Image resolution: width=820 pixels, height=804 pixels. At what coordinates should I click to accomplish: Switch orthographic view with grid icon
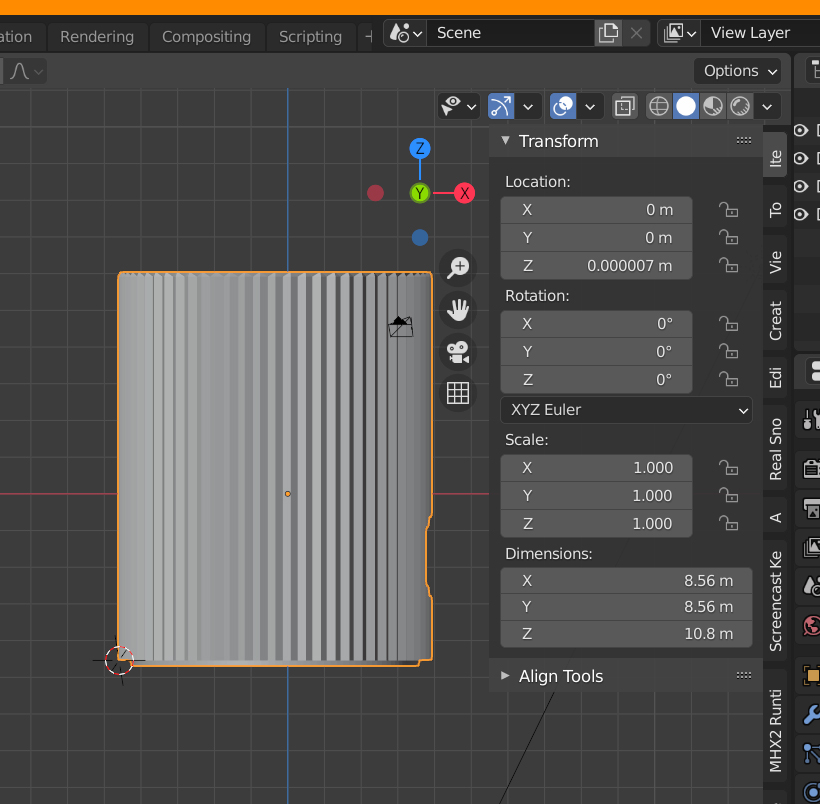[458, 393]
